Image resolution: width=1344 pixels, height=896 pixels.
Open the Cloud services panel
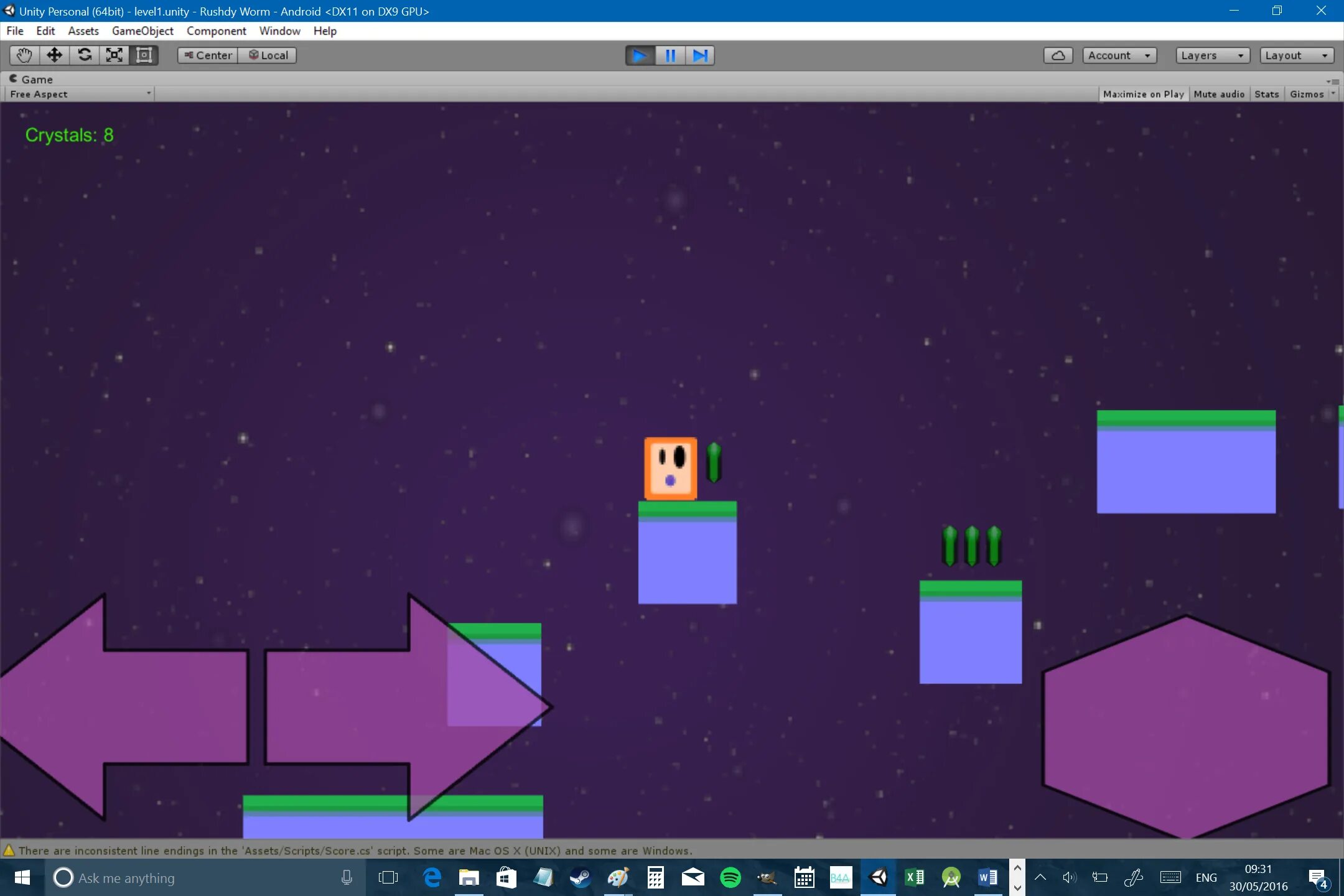click(x=1058, y=55)
